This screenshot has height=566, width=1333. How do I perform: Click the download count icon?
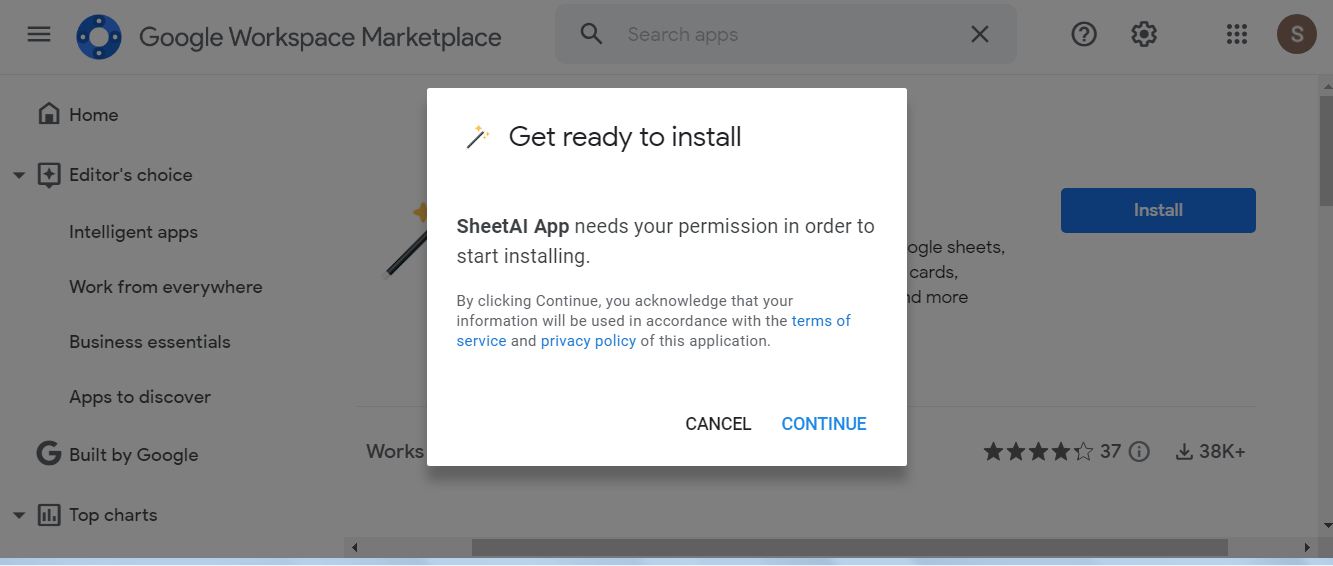pyautogui.click(x=1184, y=452)
